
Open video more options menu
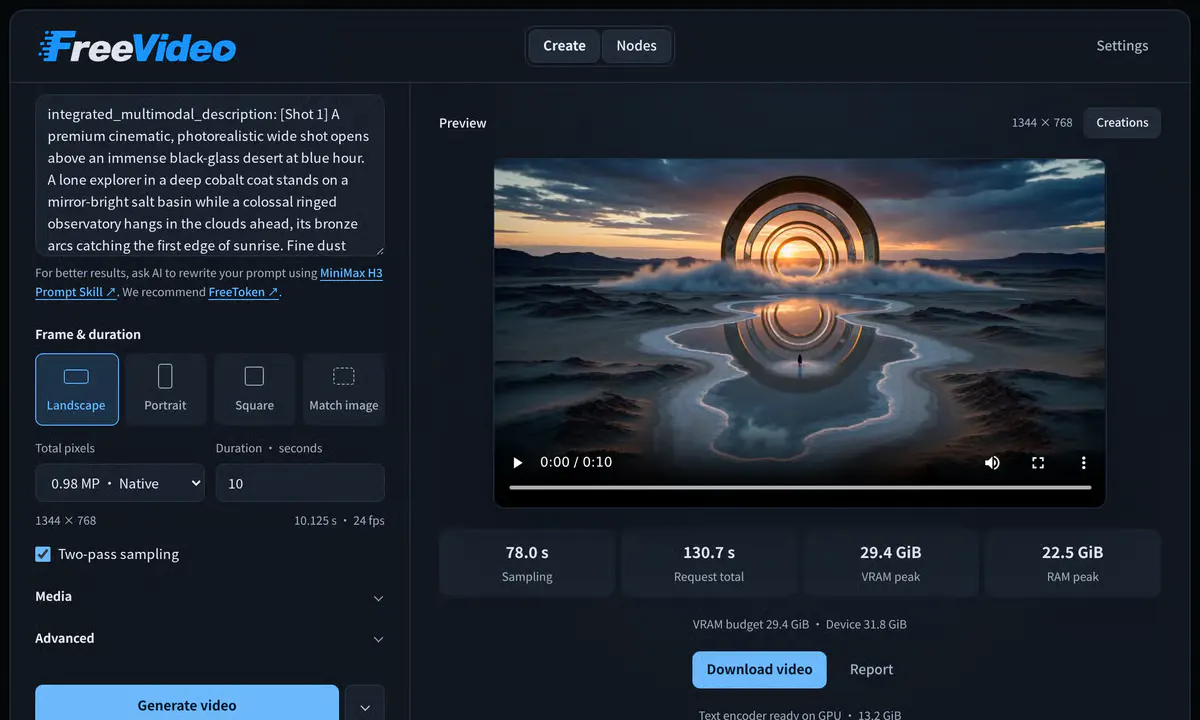1083,462
